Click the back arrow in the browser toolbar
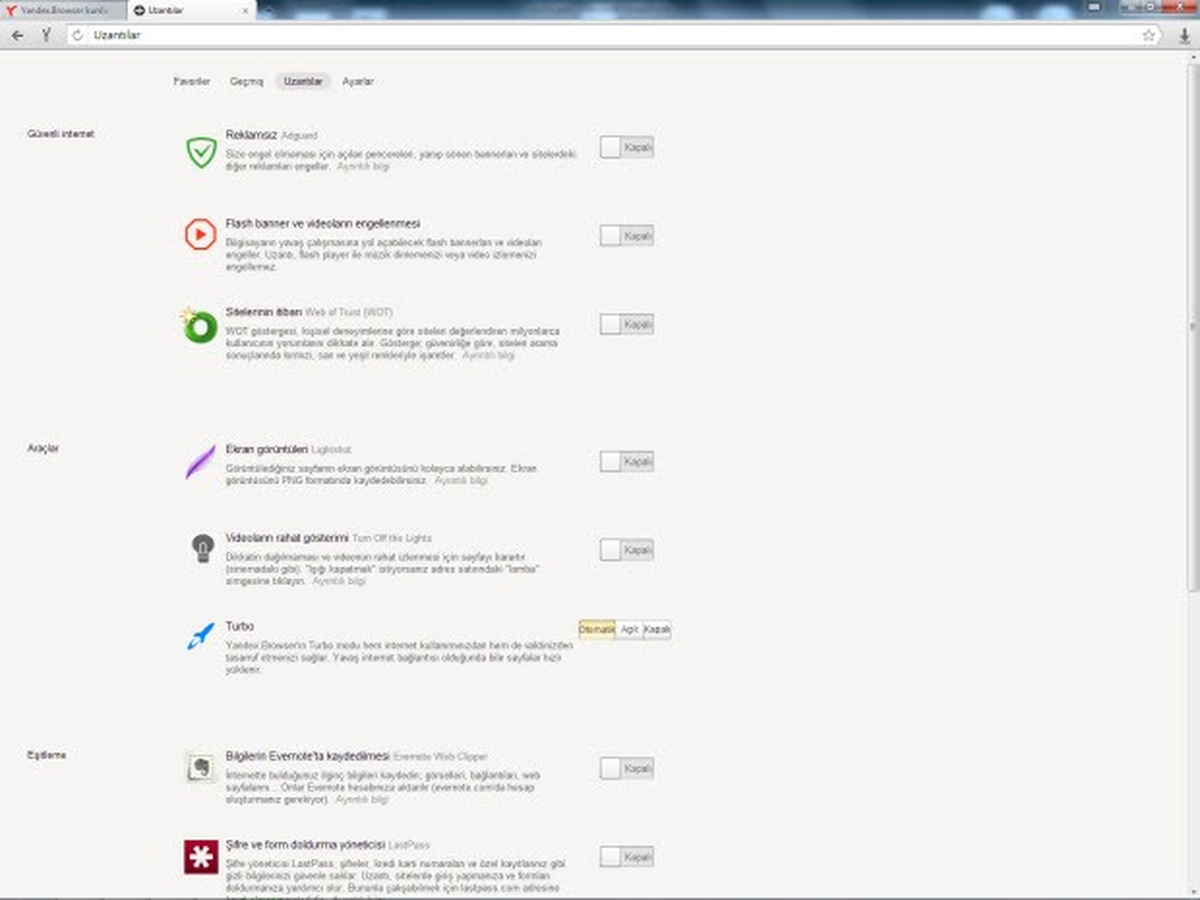 [x=17, y=35]
